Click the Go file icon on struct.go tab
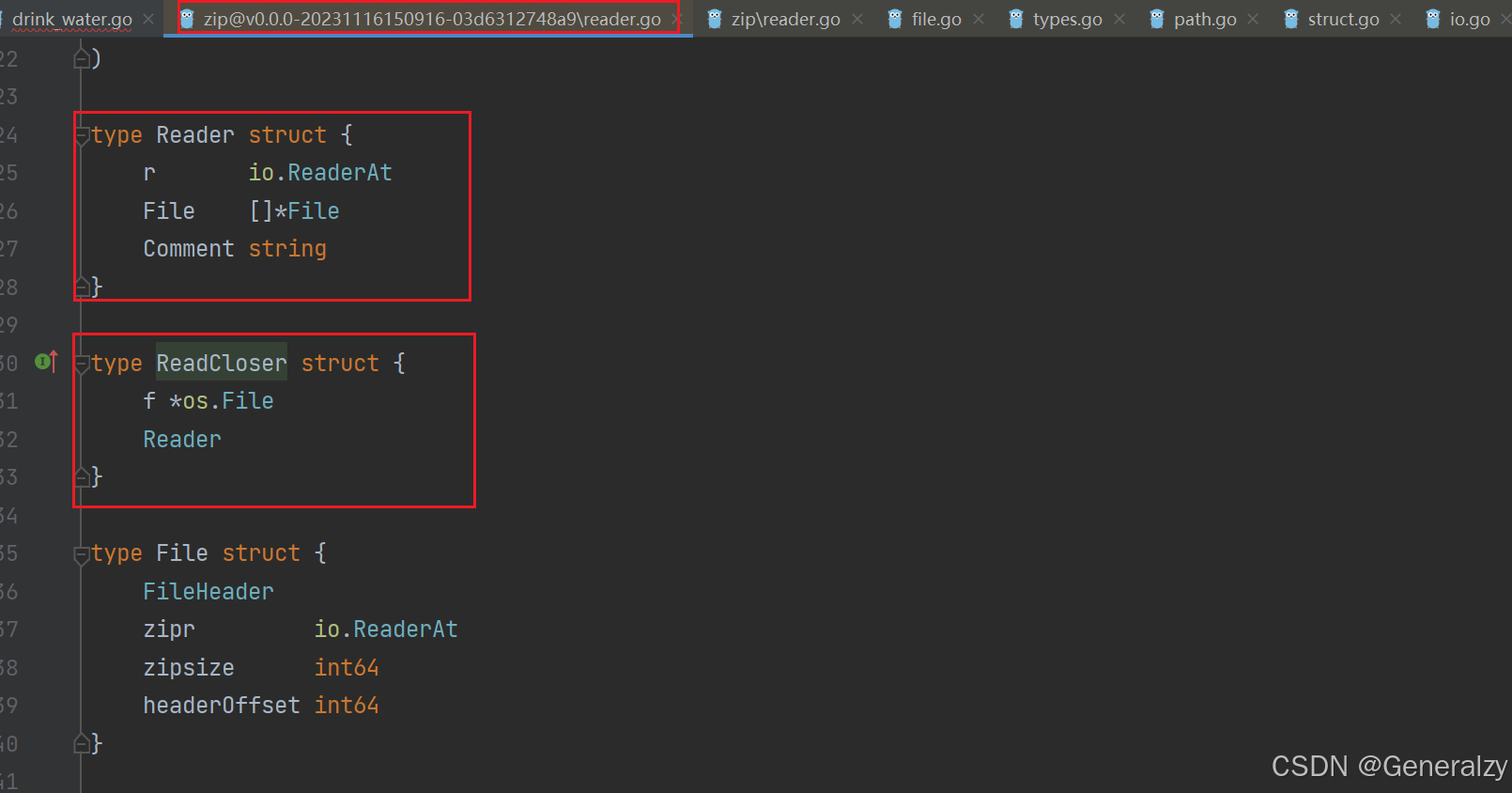This screenshot has width=1512, height=793. point(1291,19)
